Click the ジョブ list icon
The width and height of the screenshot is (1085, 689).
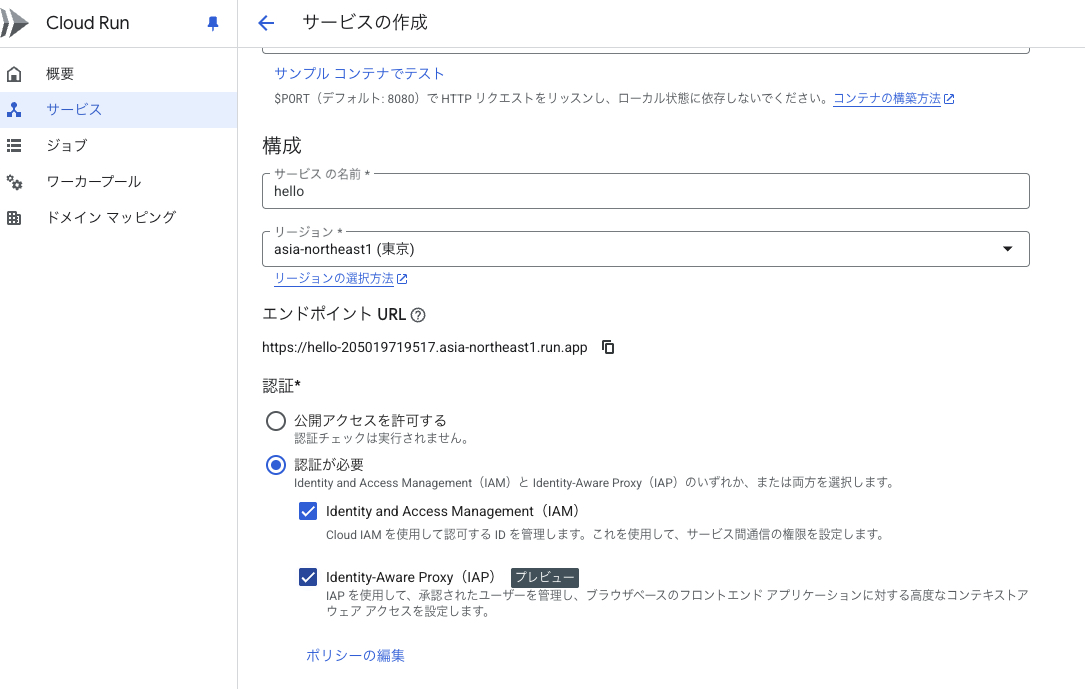pos(14,146)
